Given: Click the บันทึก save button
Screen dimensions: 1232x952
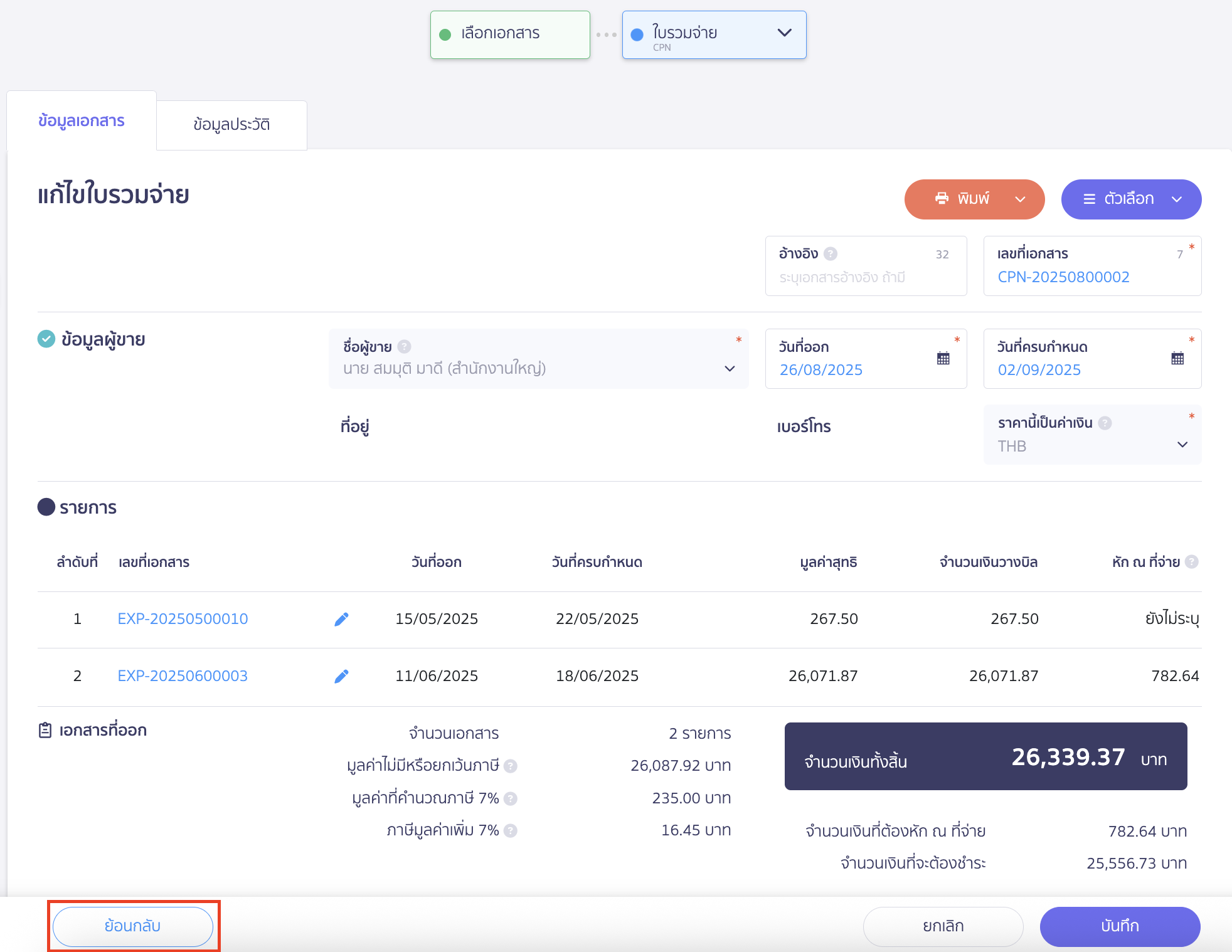Looking at the screenshot, I should tap(1120, 926).
